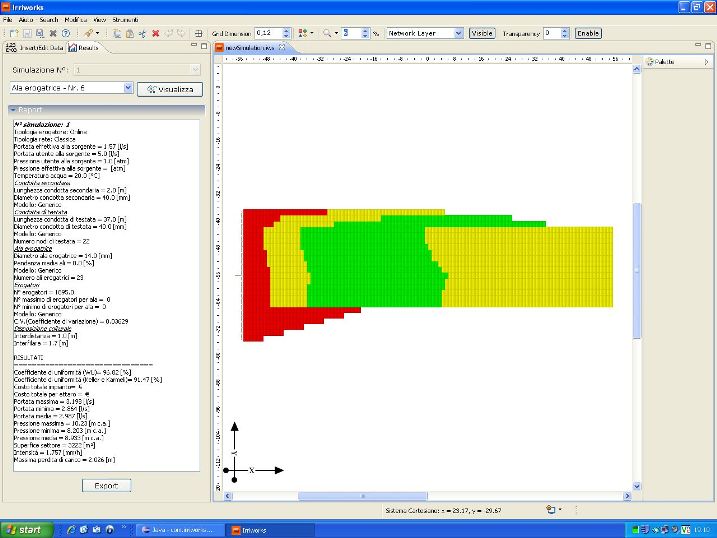Click the new file toolbar icon
Image resolution: width=717 pixels, height=538 pixels.
click(x=13, y=33)
